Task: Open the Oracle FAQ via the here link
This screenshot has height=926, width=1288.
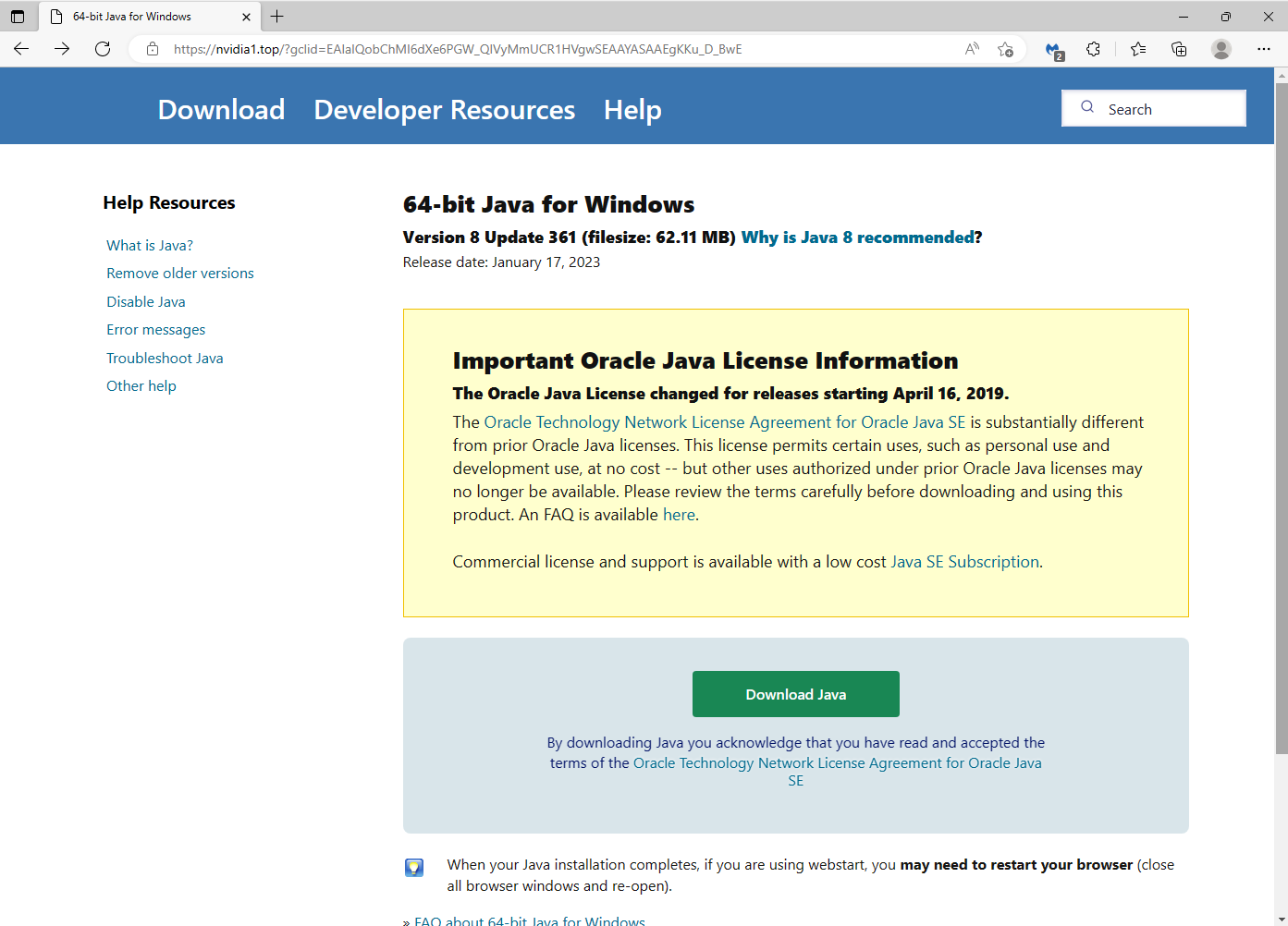Action: pos(679,515)
